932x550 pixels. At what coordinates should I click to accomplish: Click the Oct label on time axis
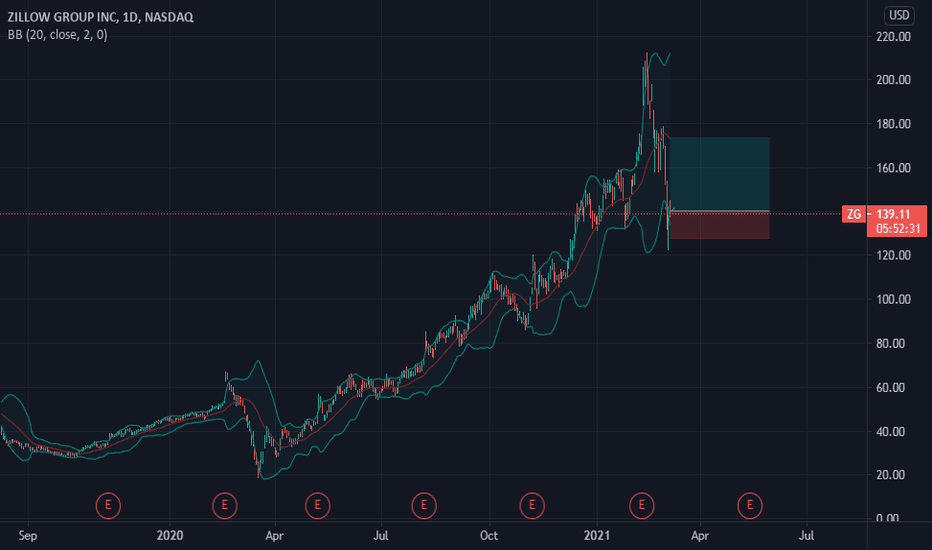pyautogui.click(x=489, y=536)
